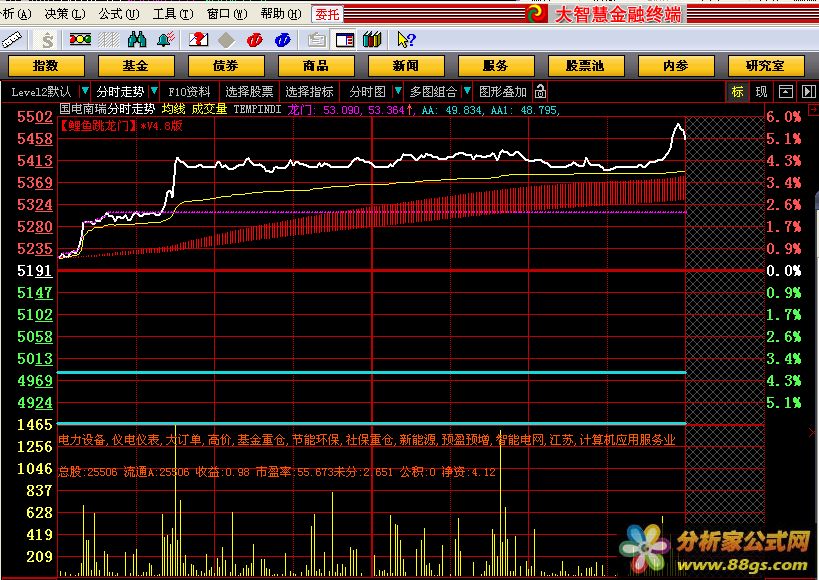819x580 pixels.
Task: Click the padlock lock icon in chart bar
Action: [541, 91]
